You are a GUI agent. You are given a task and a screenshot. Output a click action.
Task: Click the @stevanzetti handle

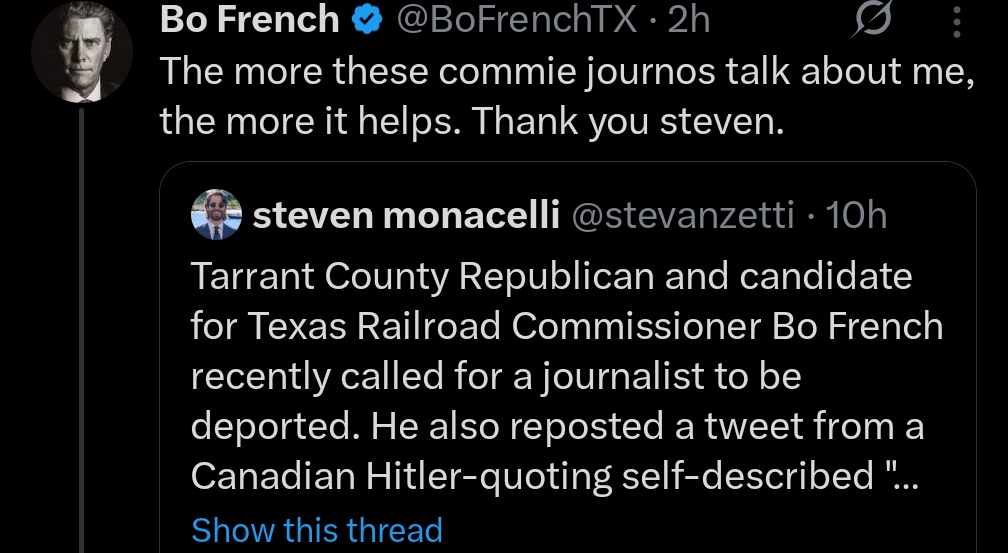point(682,214)
